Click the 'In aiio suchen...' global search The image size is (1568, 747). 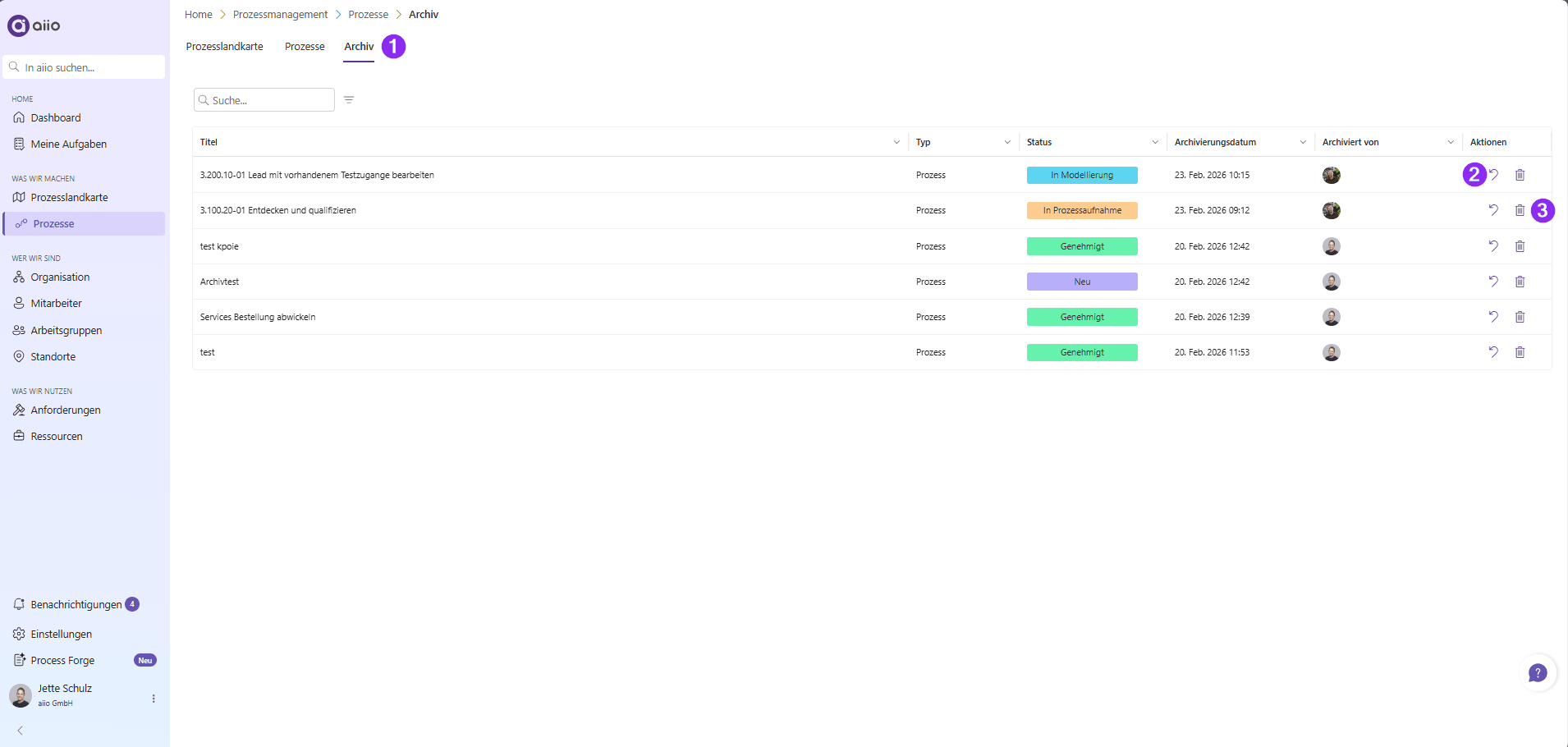point(84,67)
